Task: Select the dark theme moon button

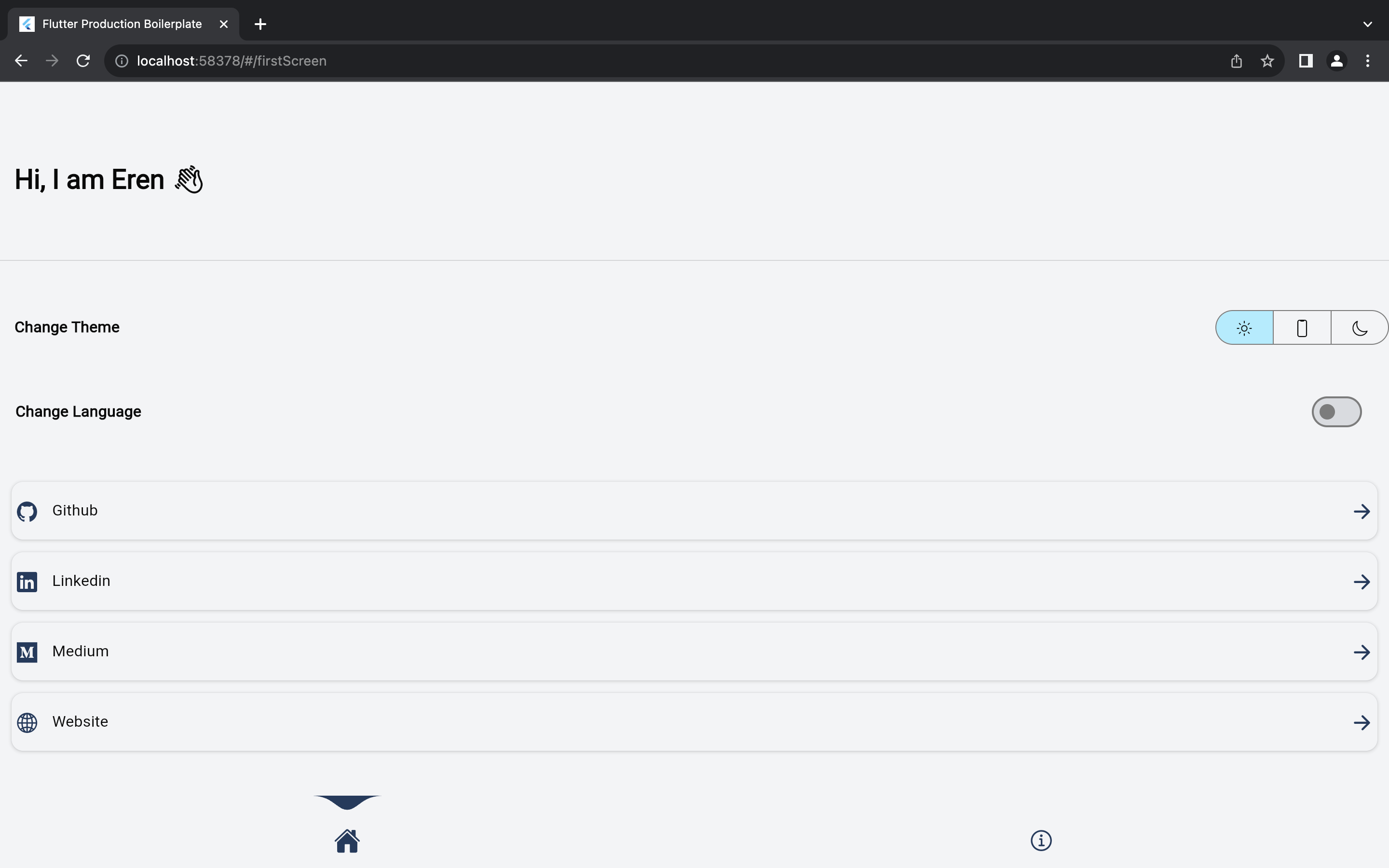Action: [1360, 328]
